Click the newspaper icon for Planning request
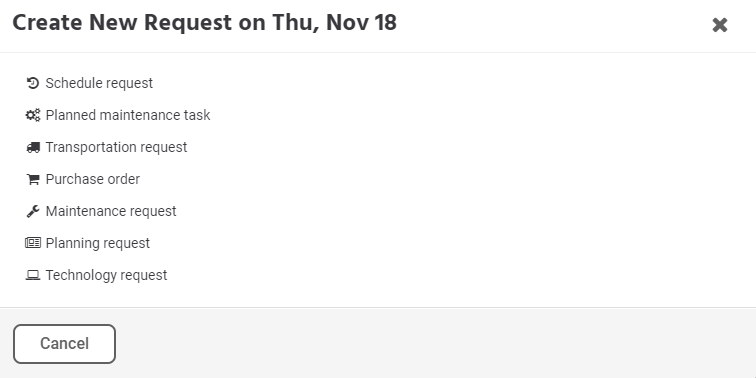 point(33,243)
